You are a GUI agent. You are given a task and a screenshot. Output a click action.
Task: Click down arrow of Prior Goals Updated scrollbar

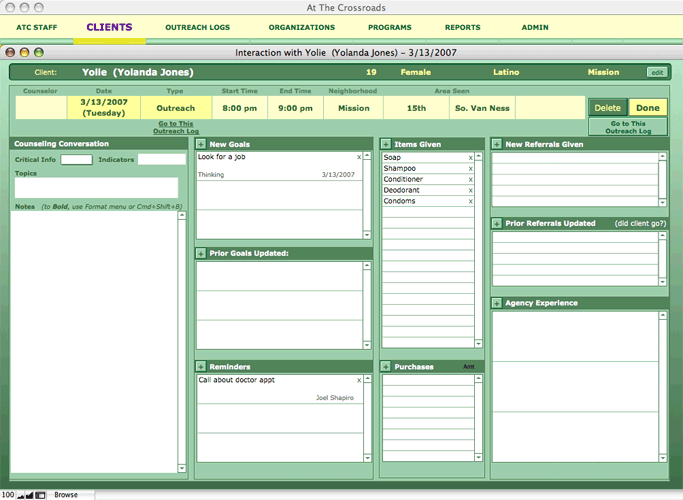pyautogui.click(x=367, y=345)
